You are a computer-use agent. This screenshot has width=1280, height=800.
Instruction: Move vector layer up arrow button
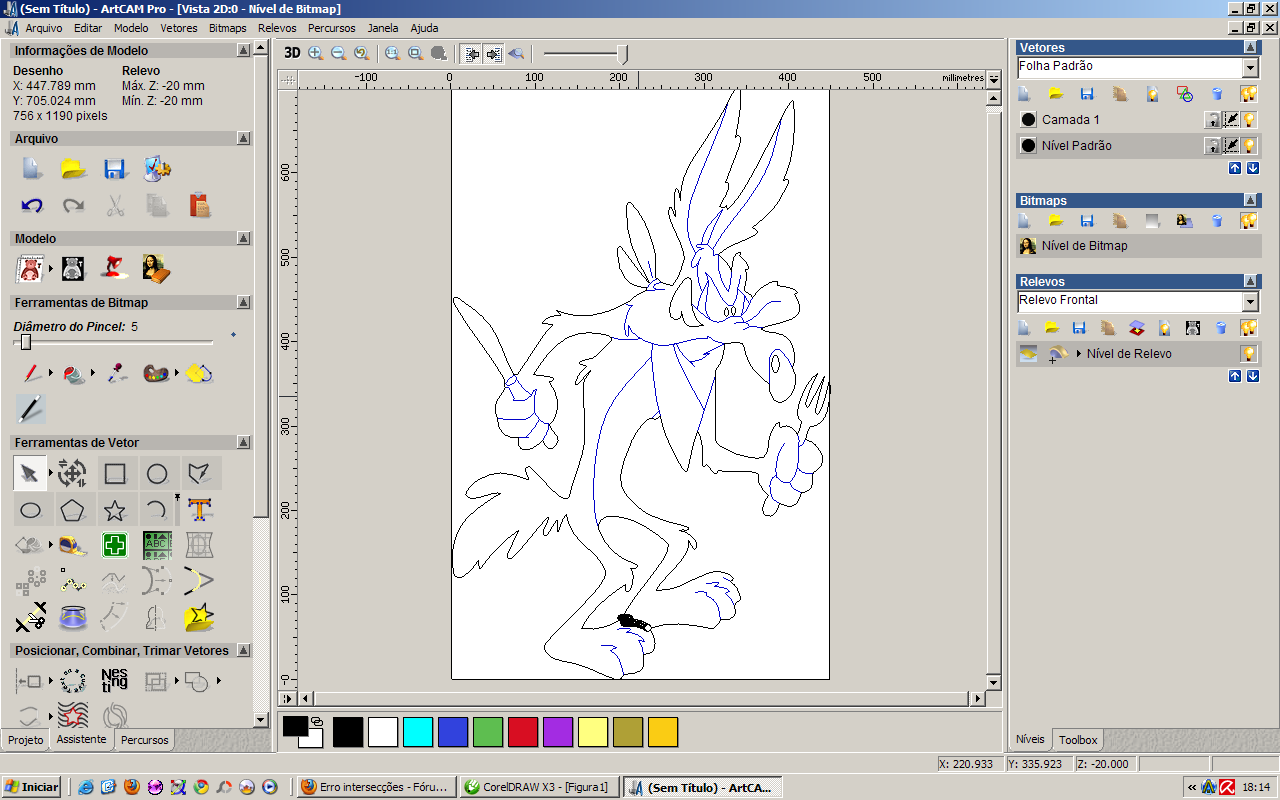pyautogui.click(x=1235, y=168)
